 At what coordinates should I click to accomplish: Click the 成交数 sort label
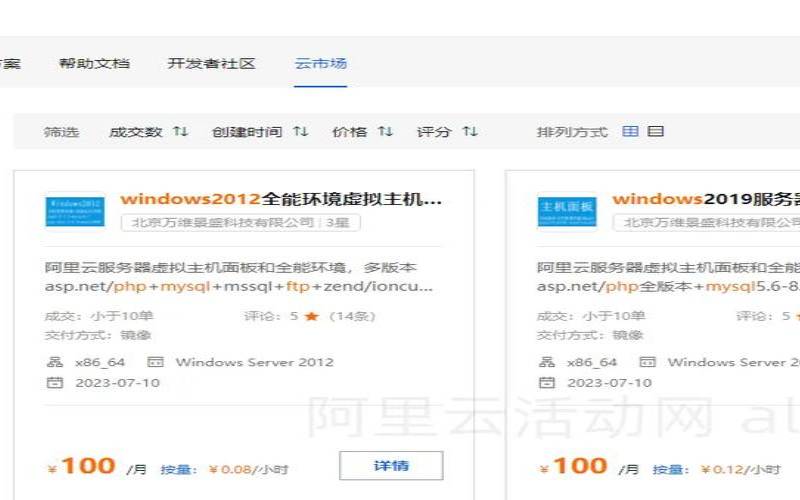point(135,132)
